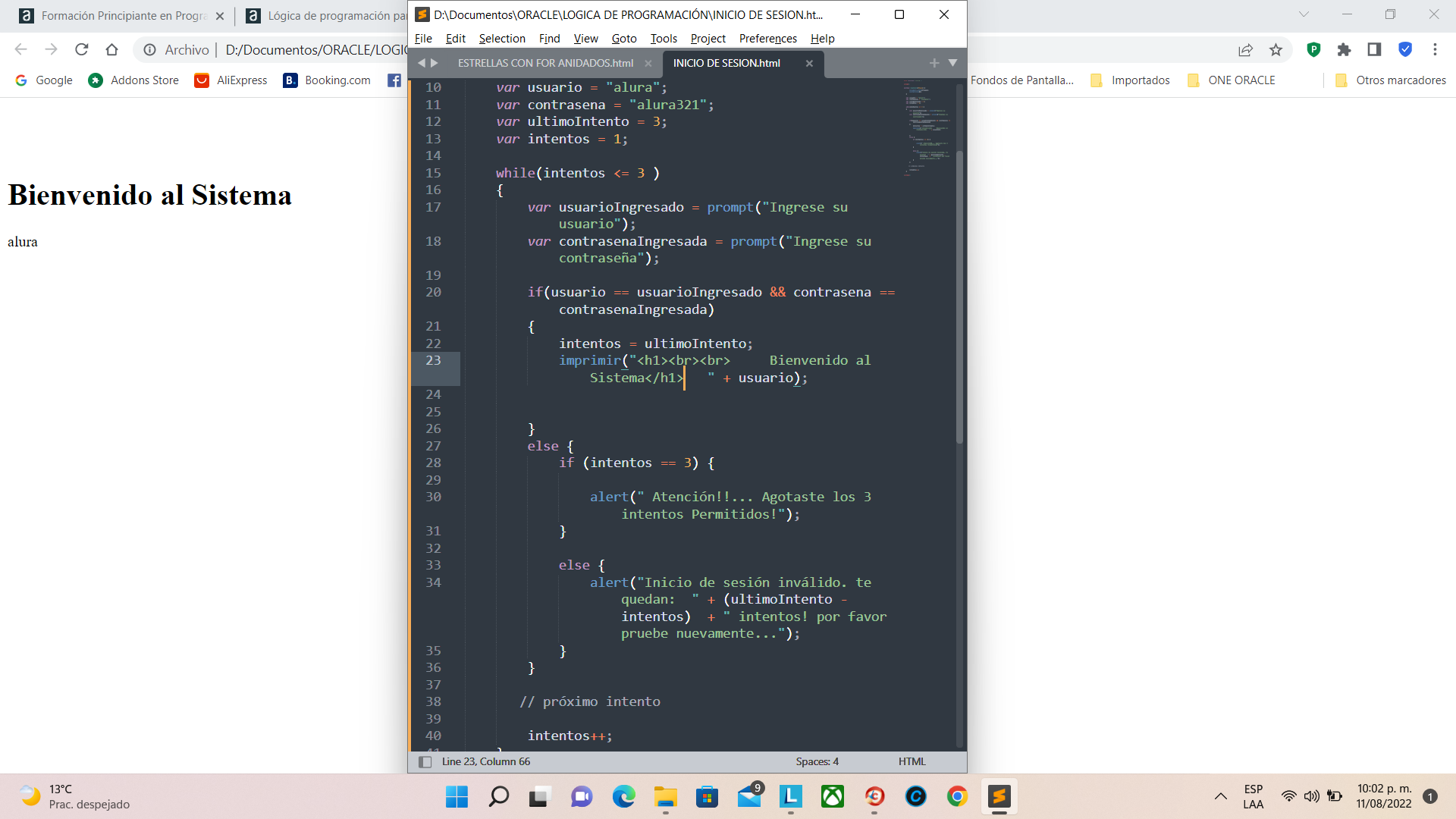Open the Edit menu
This screenshot has height=819, width=1456.
[456, 39]
